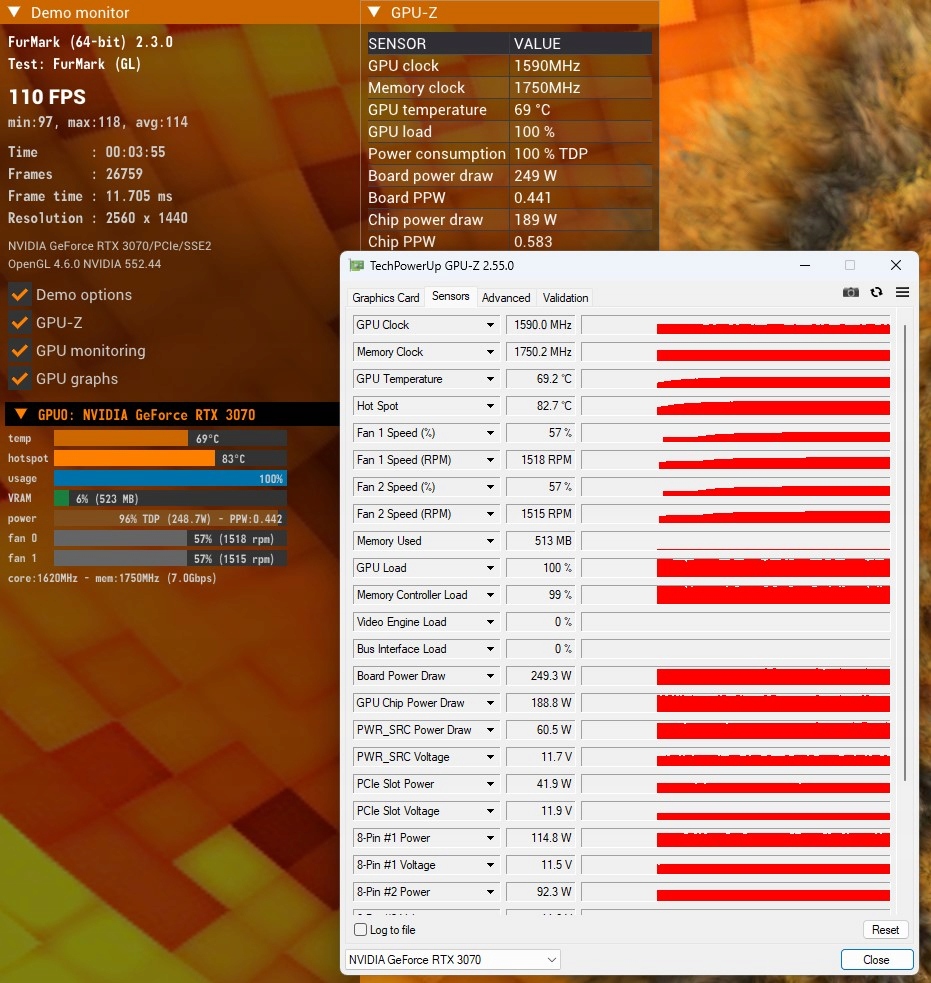This screenshot has height=983, width=931.
Task: Open the Memory Controller Load dropdown
Action: [x=490, y=594]
